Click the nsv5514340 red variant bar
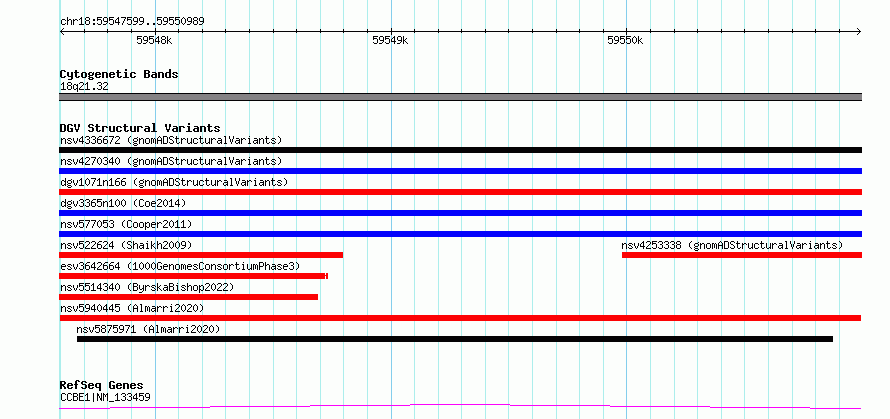The width and height of the screenshot is (890, 419). (x=188, y=297)
